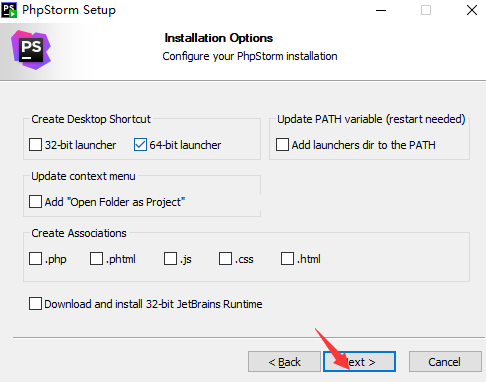This screenshot has width=486, height=382.
Task: Uncheck the 64-bit launcher checkbox
Action: point(140,145)
